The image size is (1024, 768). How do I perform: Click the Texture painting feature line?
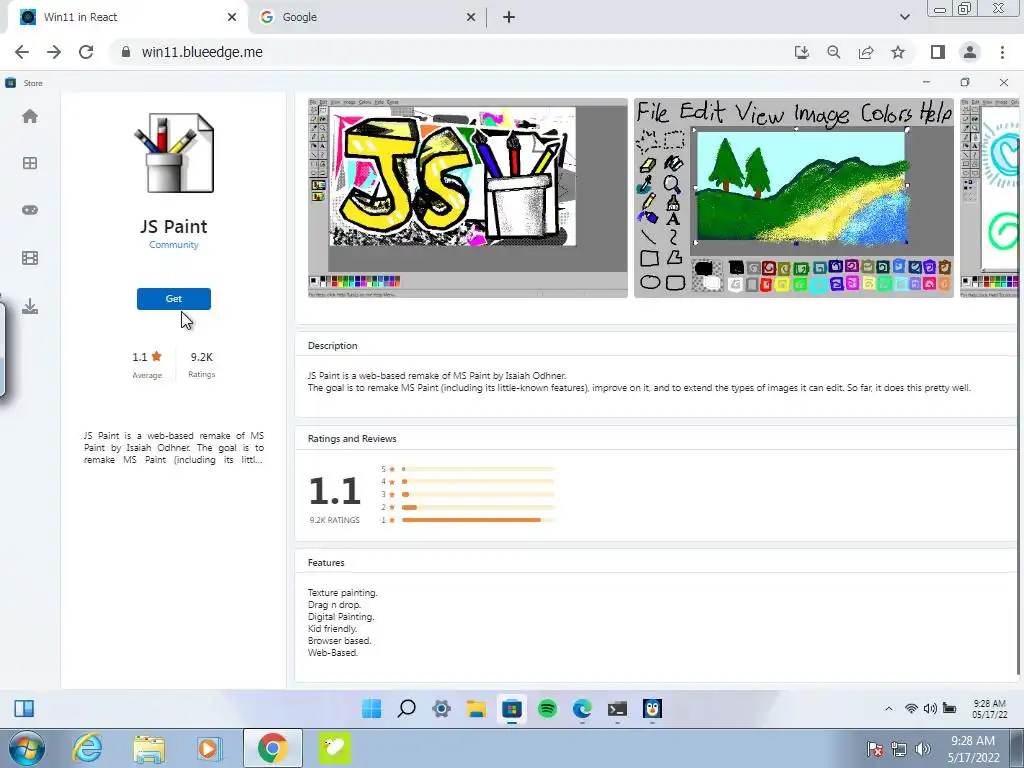[x=343, y=593]
